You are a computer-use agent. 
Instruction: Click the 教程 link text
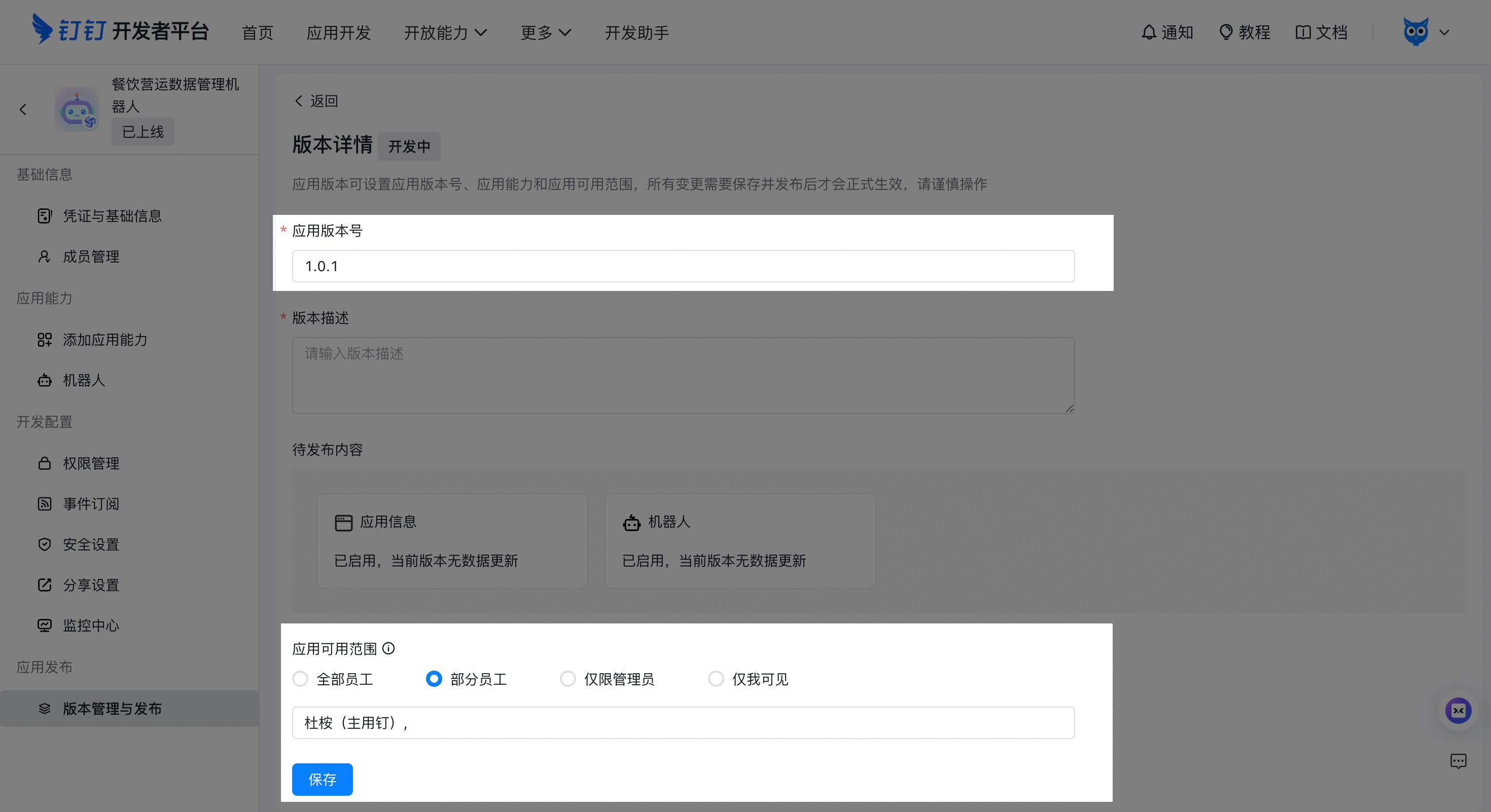coord(1254,32)
